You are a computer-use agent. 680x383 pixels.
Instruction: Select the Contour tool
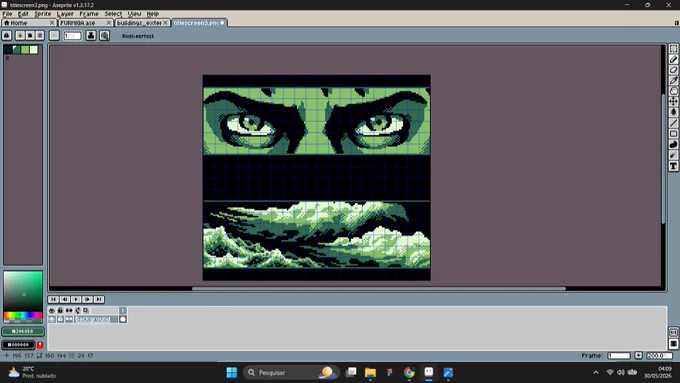click(x=673, y=144)
